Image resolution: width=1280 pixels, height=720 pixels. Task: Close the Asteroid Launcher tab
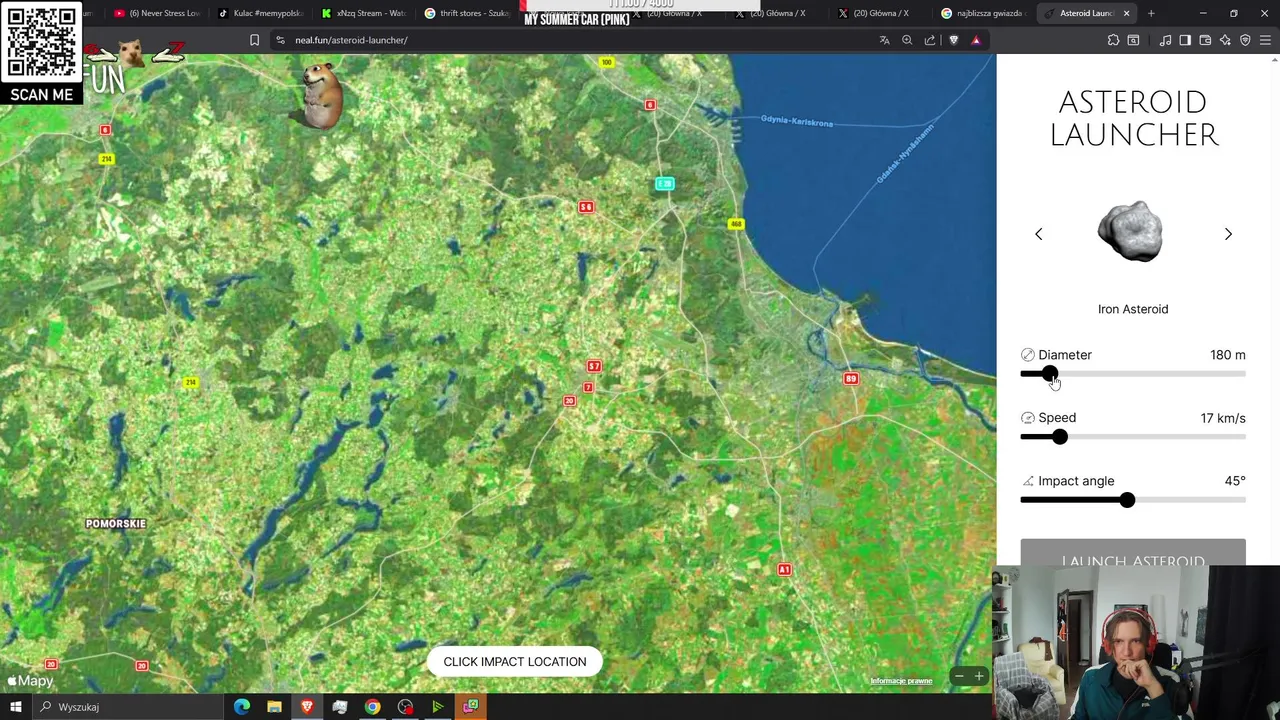point(1126,13)
